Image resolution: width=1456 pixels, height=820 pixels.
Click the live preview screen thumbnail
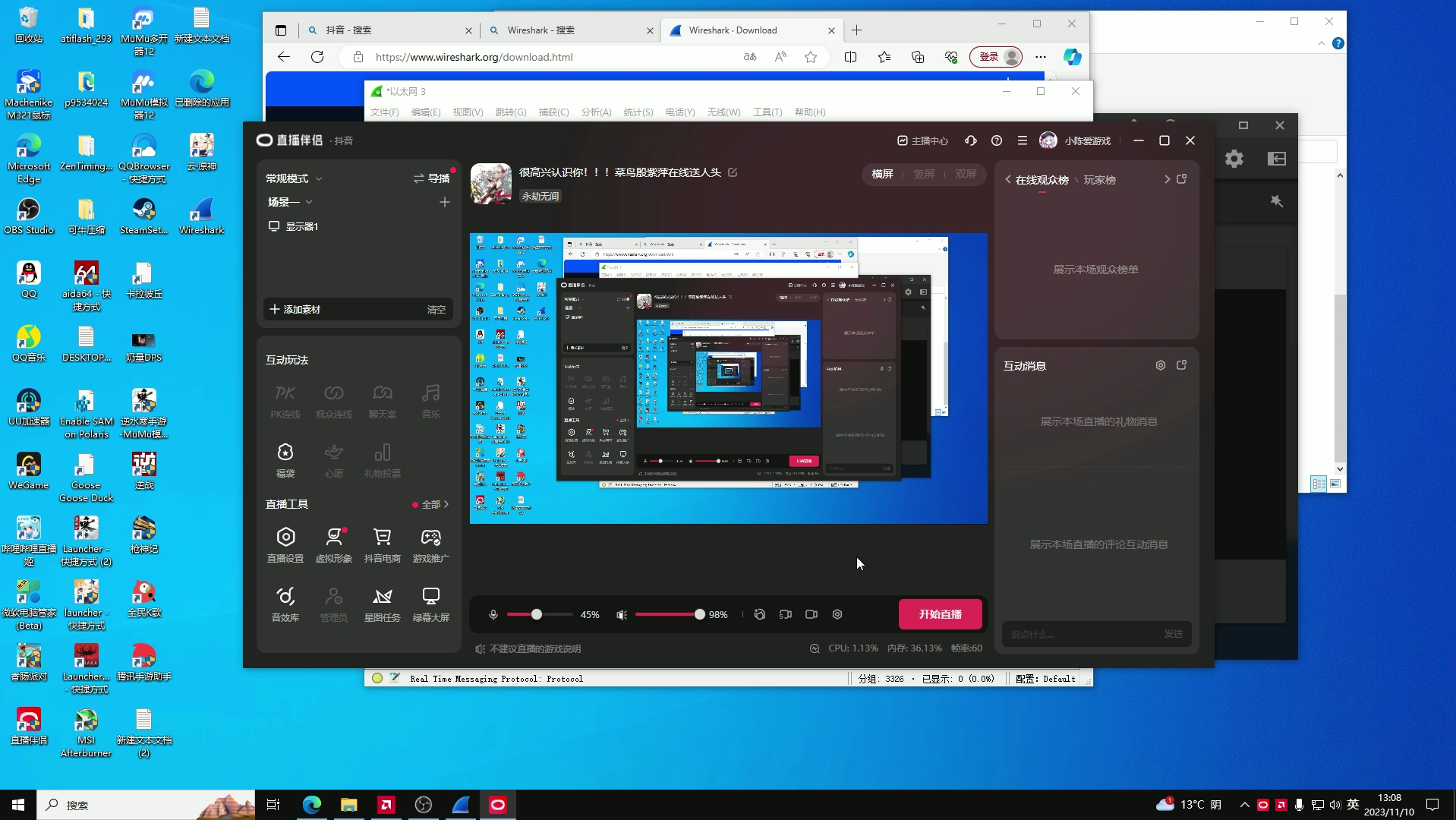(729, 378)
